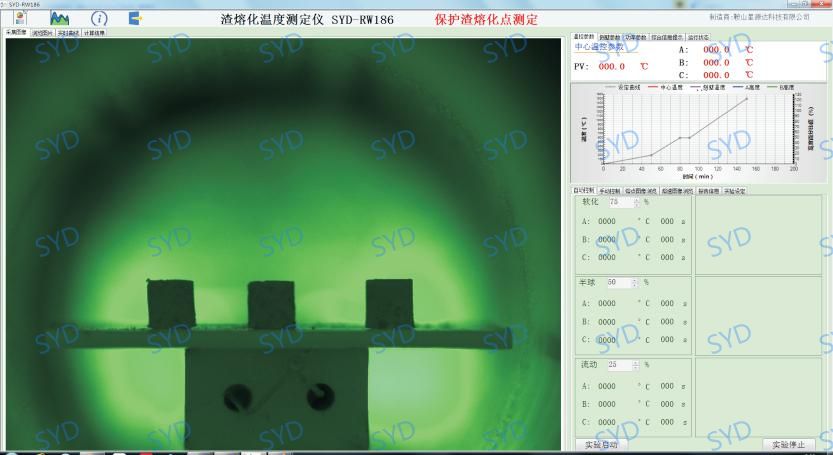Screen dimensions: 833x455
Task: Select the 综合图像浏览 tab
Action: pyautogui.click(x=641, y=191)
